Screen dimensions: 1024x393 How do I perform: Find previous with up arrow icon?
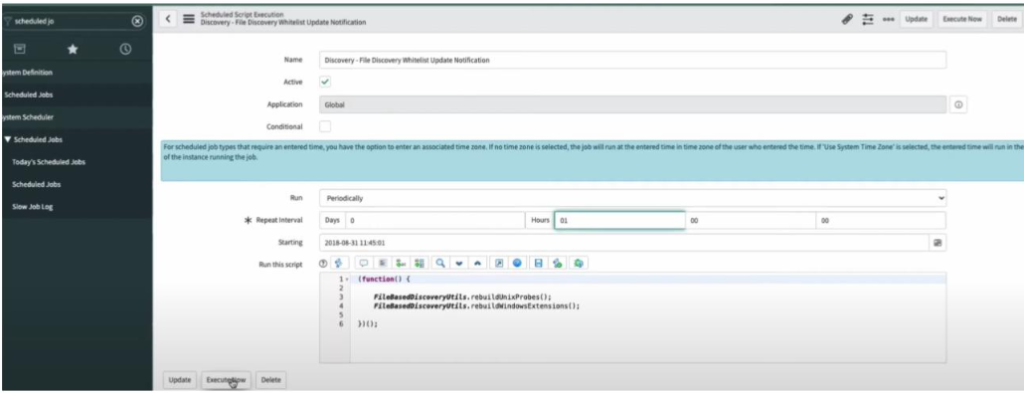[x=477, y=263]
